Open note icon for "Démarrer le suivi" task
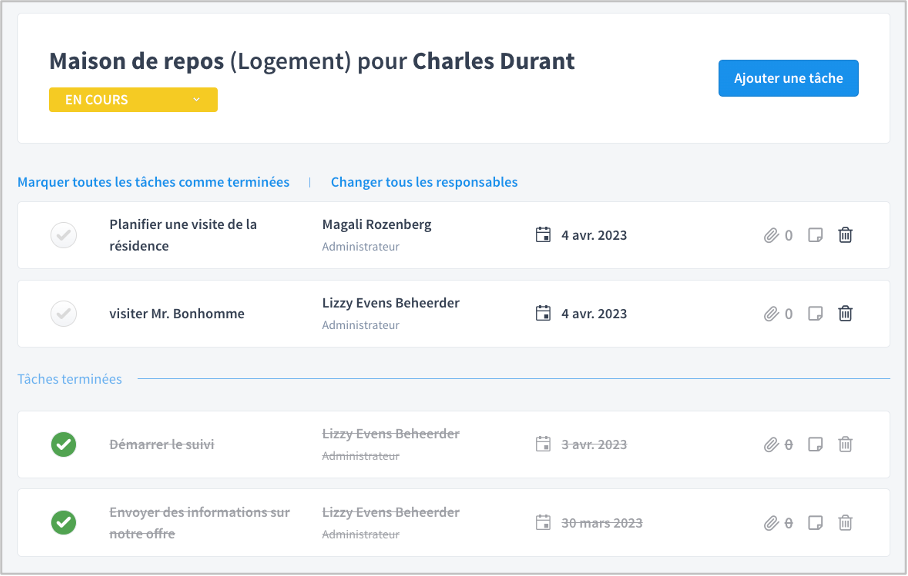 815,445
